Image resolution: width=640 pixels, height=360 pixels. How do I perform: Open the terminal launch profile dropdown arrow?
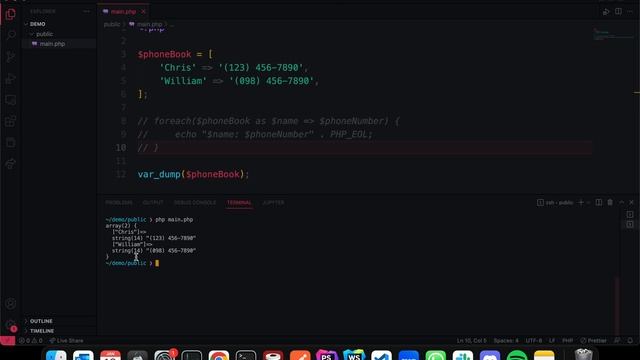tap(588, 202)
